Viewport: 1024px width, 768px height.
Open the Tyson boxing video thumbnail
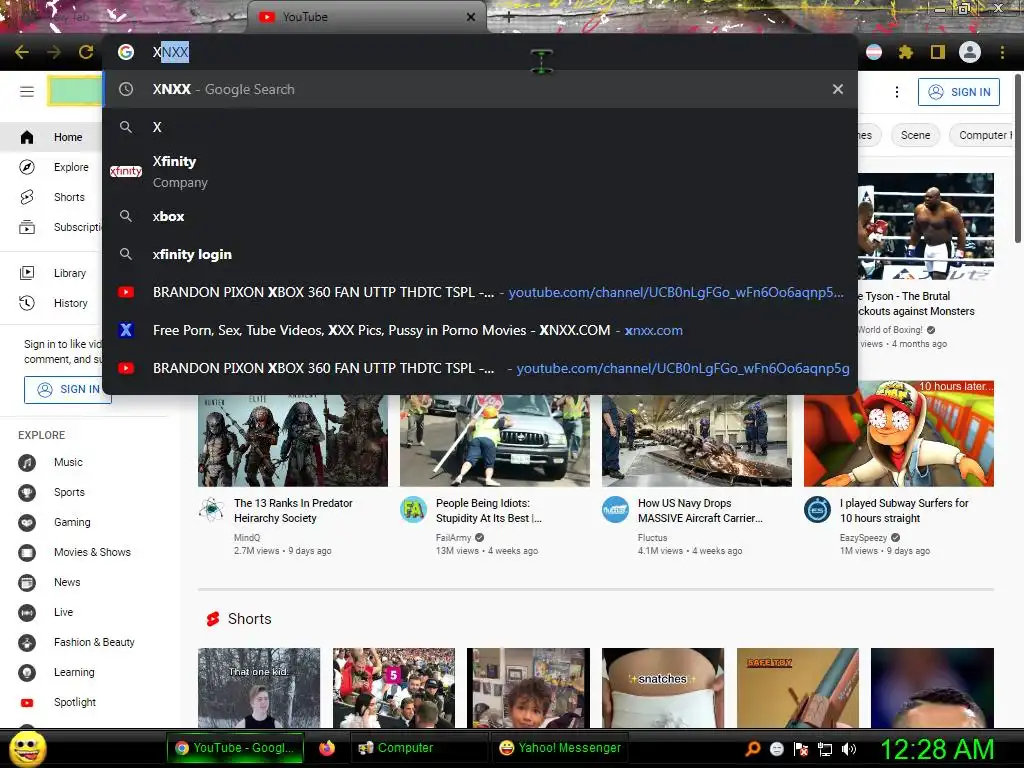[x=926, y=227]
